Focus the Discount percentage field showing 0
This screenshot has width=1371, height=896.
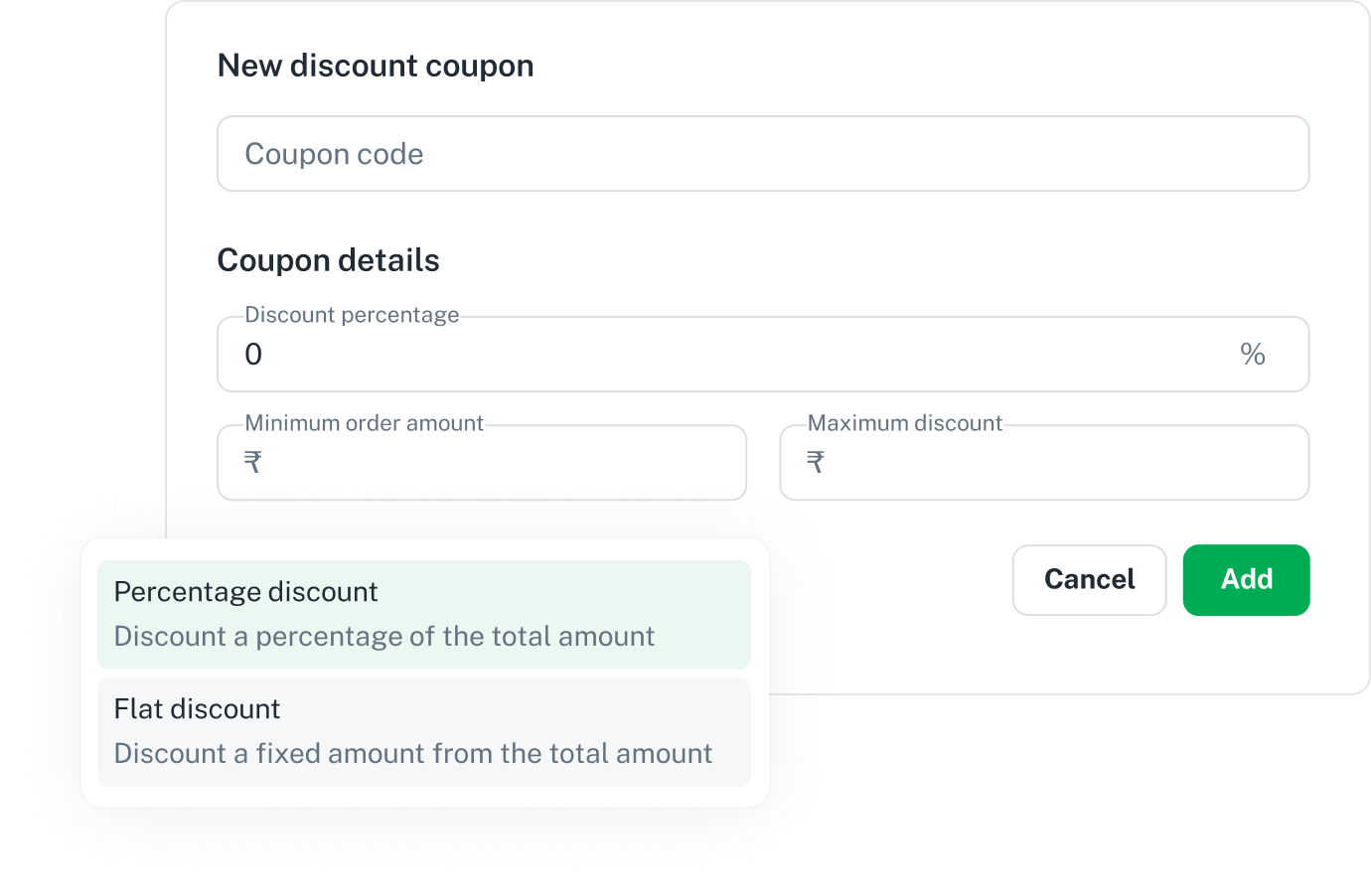715,355
